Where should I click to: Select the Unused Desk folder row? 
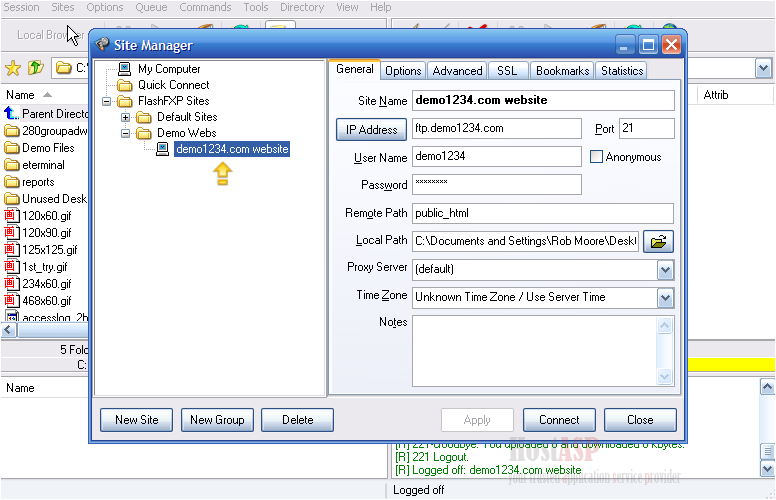tap(46, 199)
